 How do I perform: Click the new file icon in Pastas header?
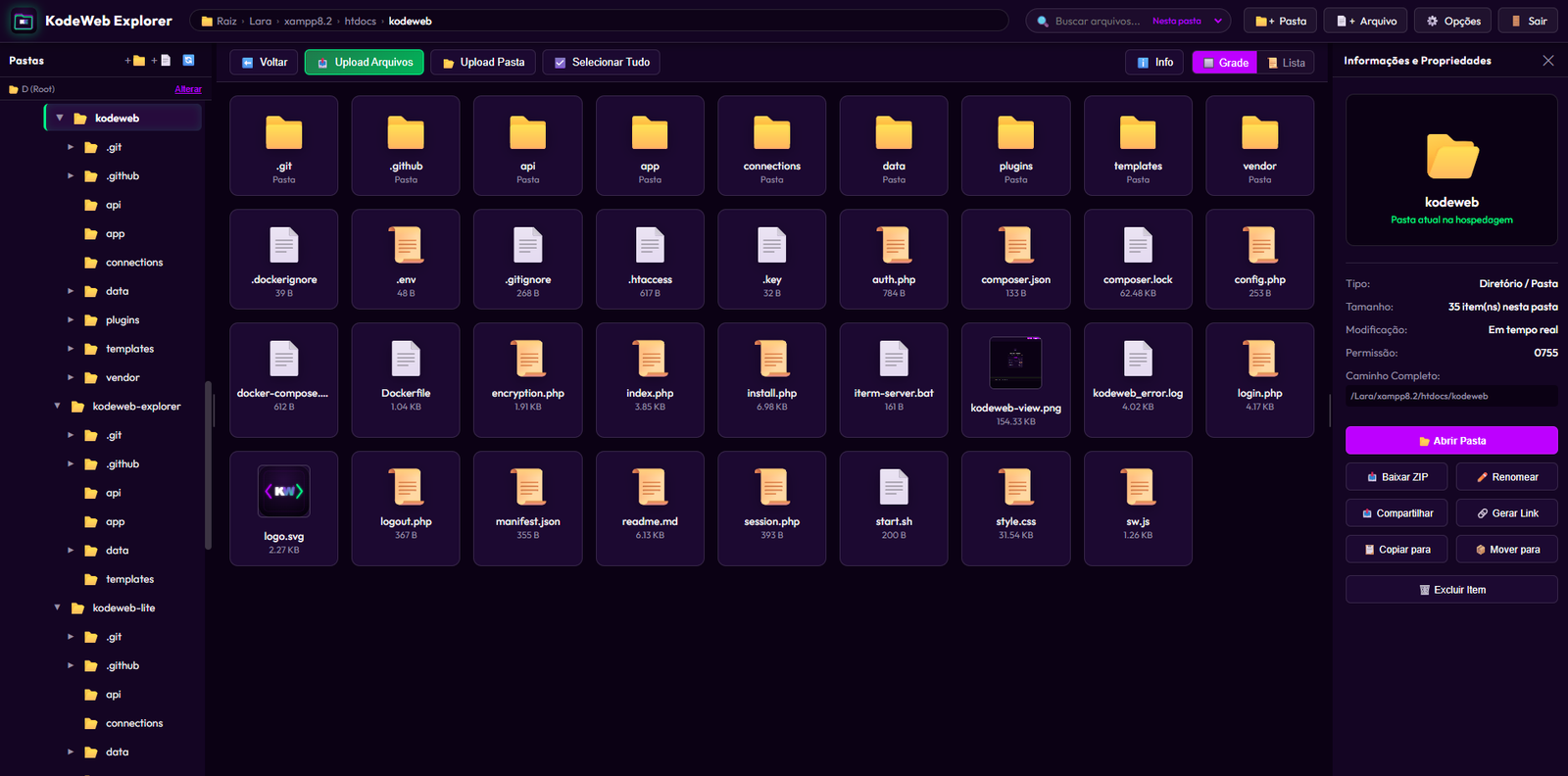[162, 61]
